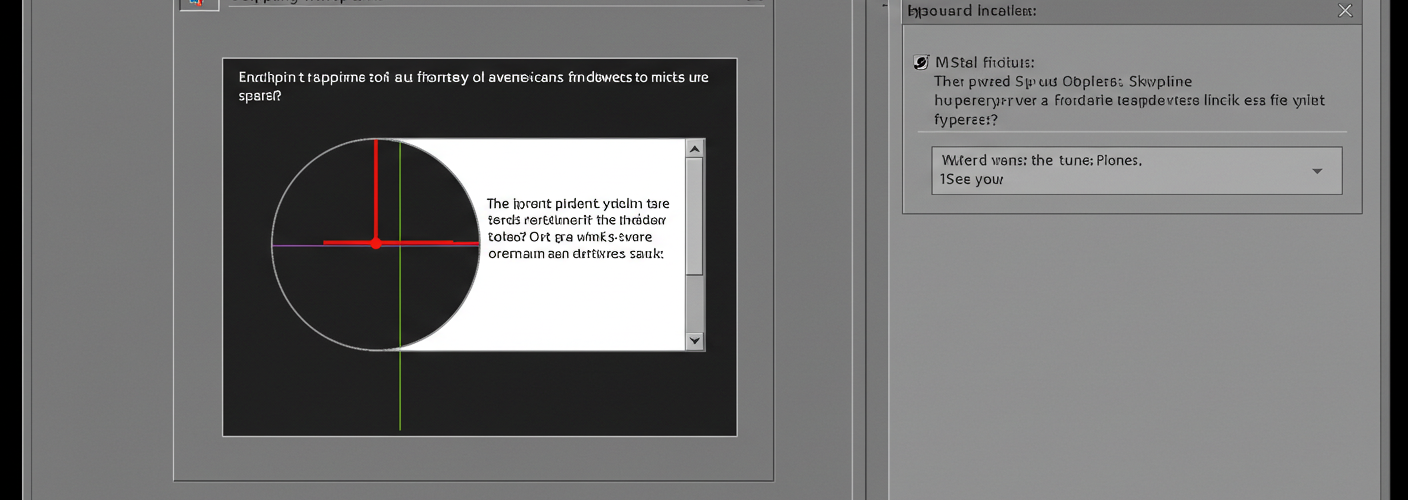This screenshot has height=500, width=1408.
Task: Click the text 'MStal fridius:'
Action: click(x=984, y=62)
